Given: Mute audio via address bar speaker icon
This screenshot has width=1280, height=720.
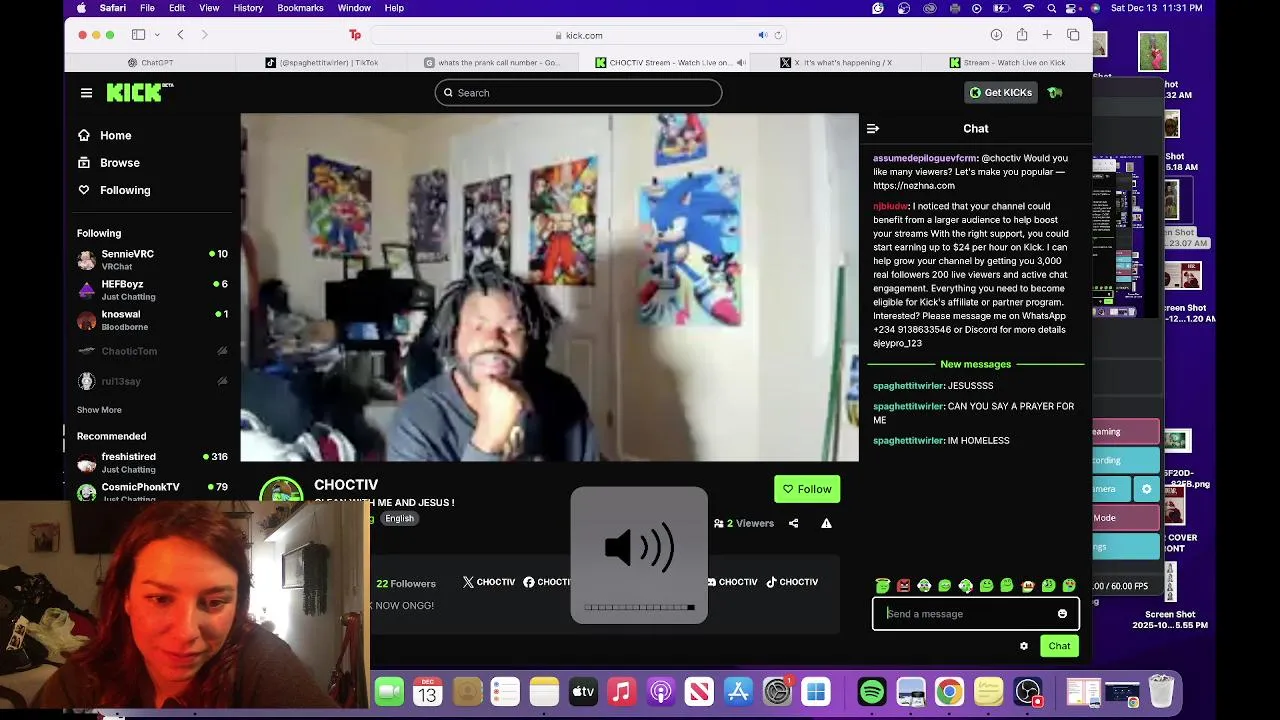Looking at the screenshot, I should 763,35.
